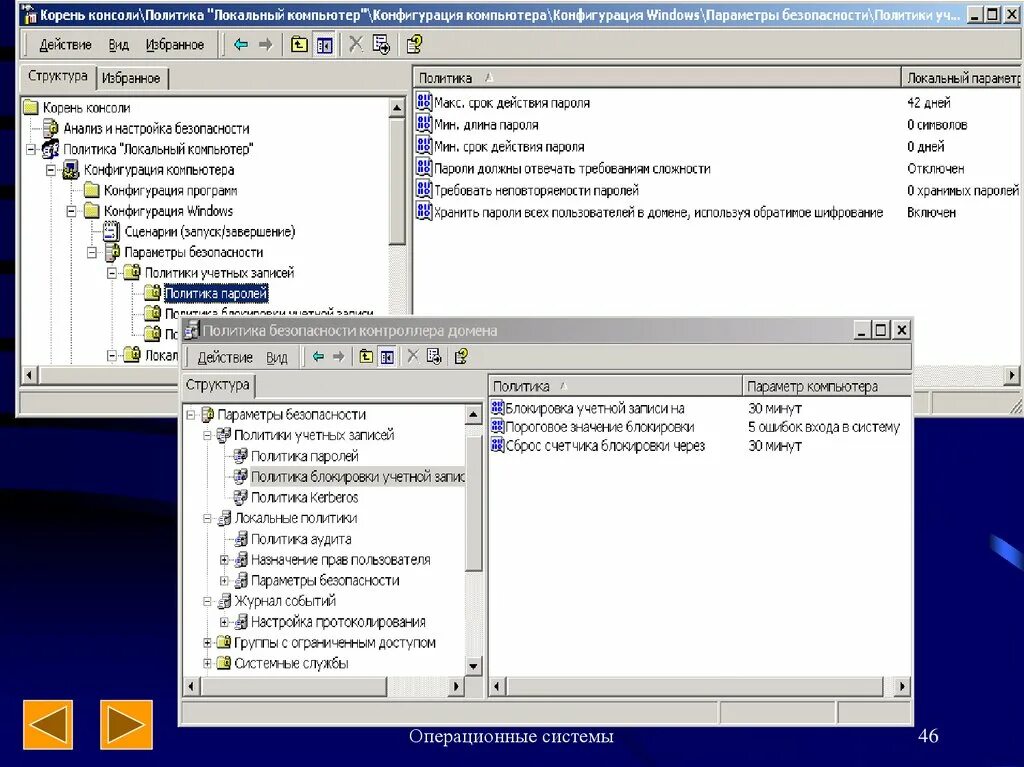Click Up one level icon in Console Root toolbar
Image resolution: width=1024 pixels, height=767 pixels.
[299, 44]
